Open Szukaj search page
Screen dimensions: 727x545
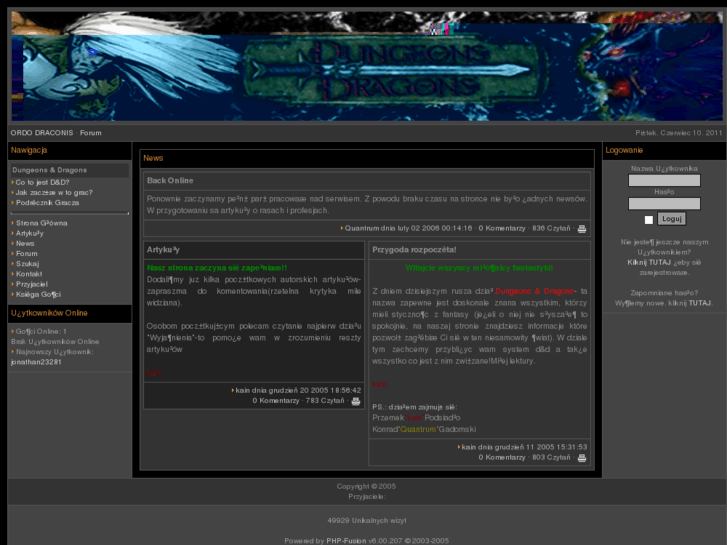tap(27, 264)
